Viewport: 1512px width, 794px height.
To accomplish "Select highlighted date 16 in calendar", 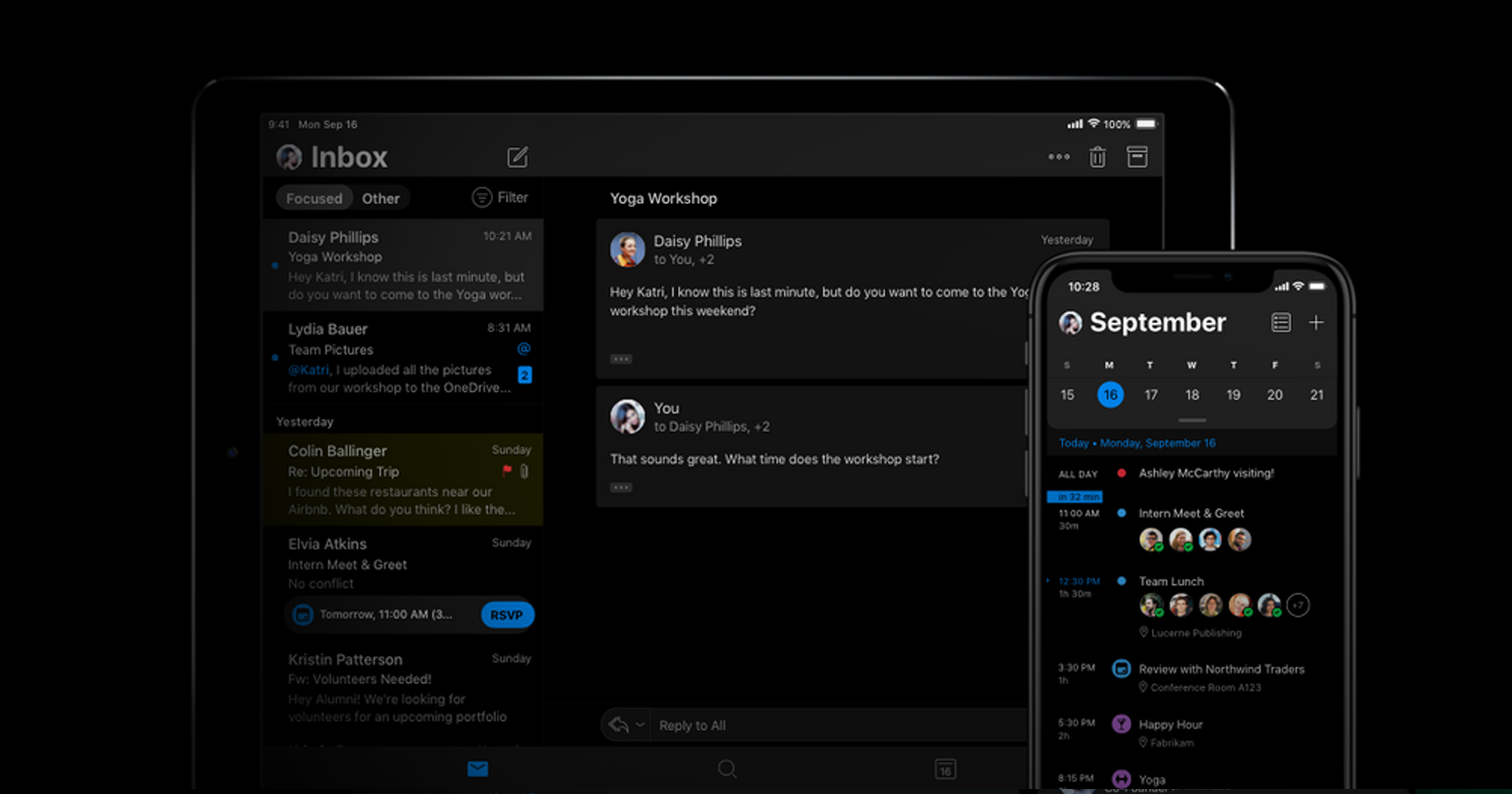I will (1110, 394).
